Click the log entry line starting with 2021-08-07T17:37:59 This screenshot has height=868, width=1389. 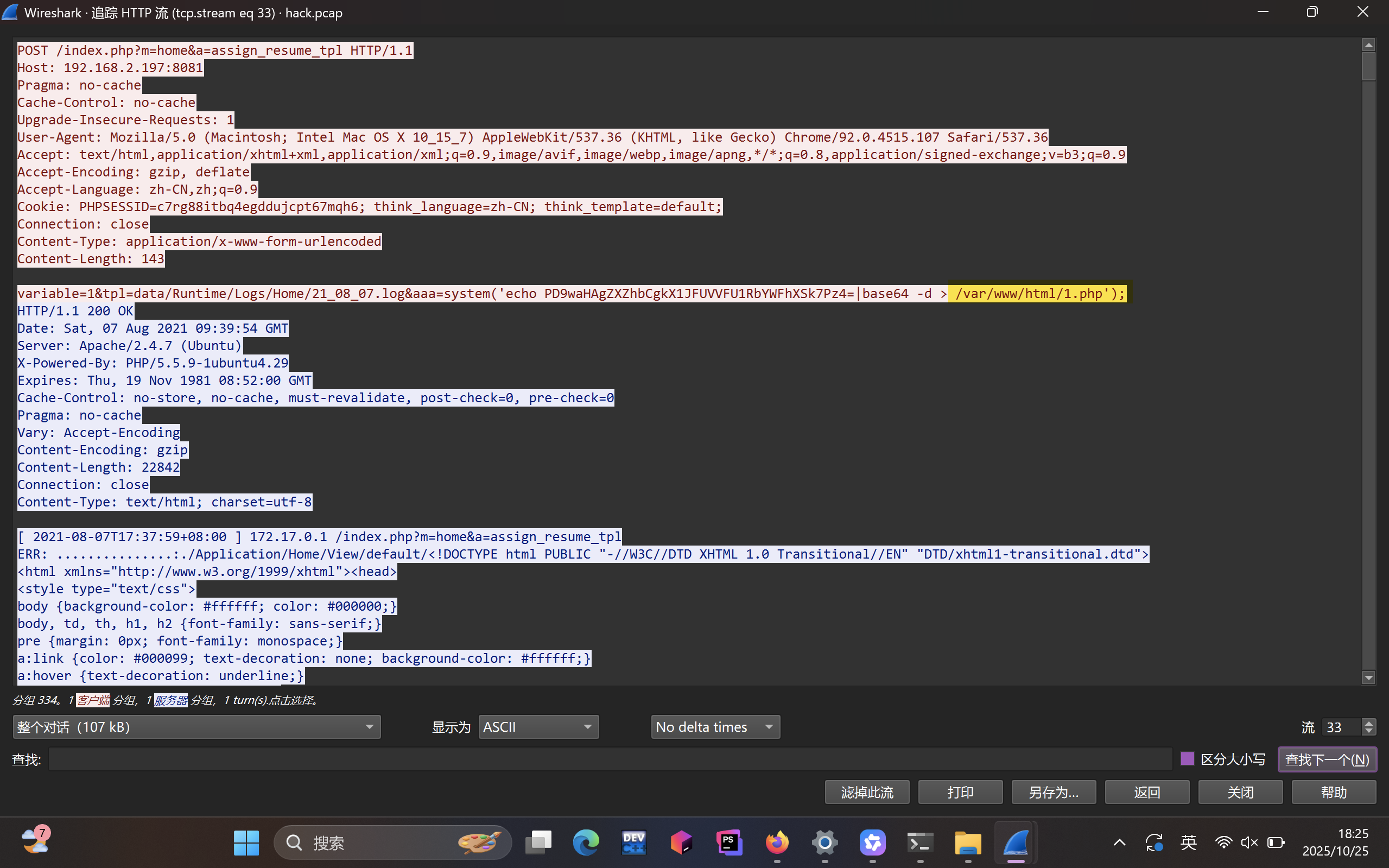pyautogui.click(x=320, y=537)
